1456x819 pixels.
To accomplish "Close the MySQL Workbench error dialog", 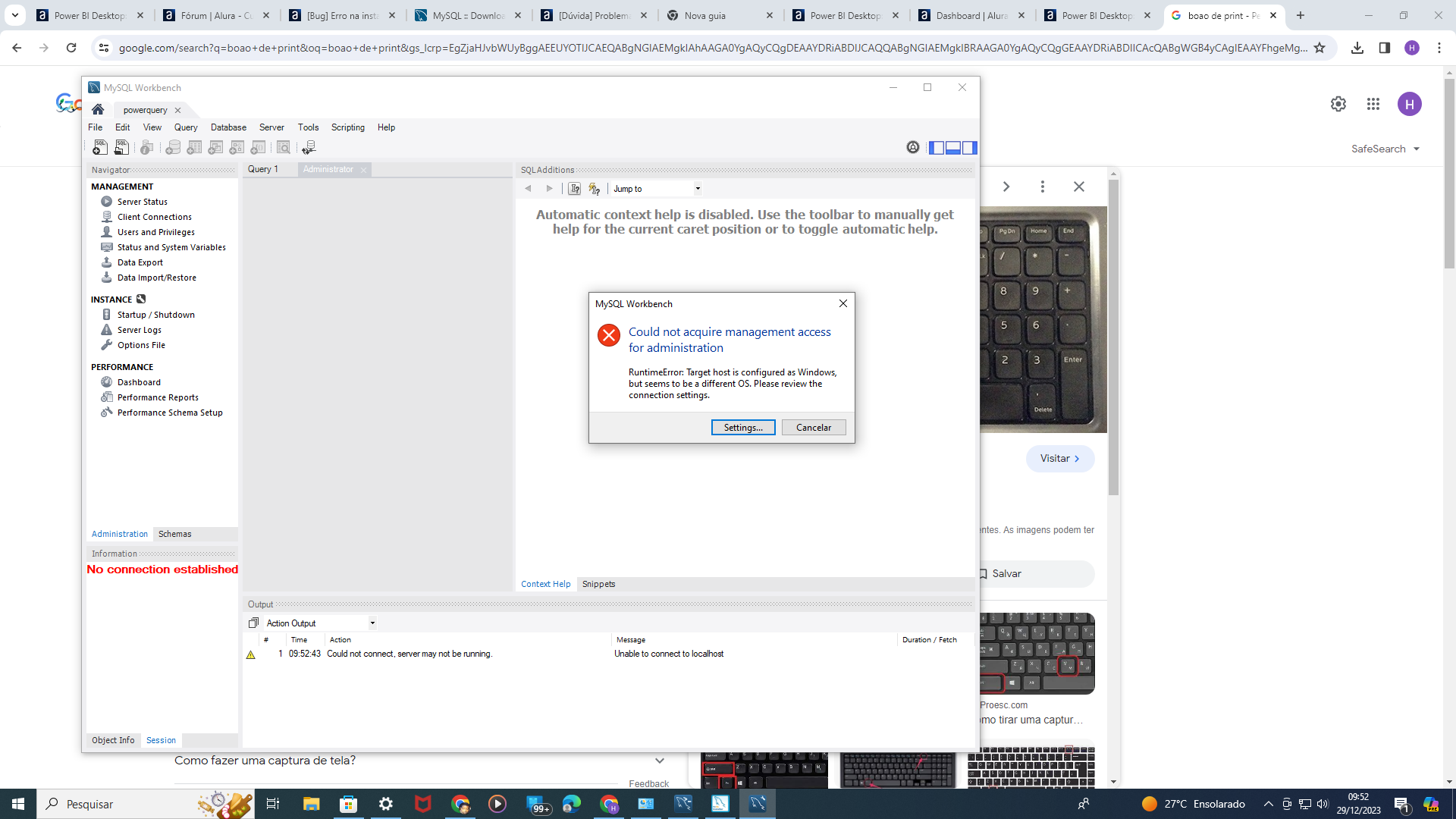I will pyautogui.click(x=843, y=303).
